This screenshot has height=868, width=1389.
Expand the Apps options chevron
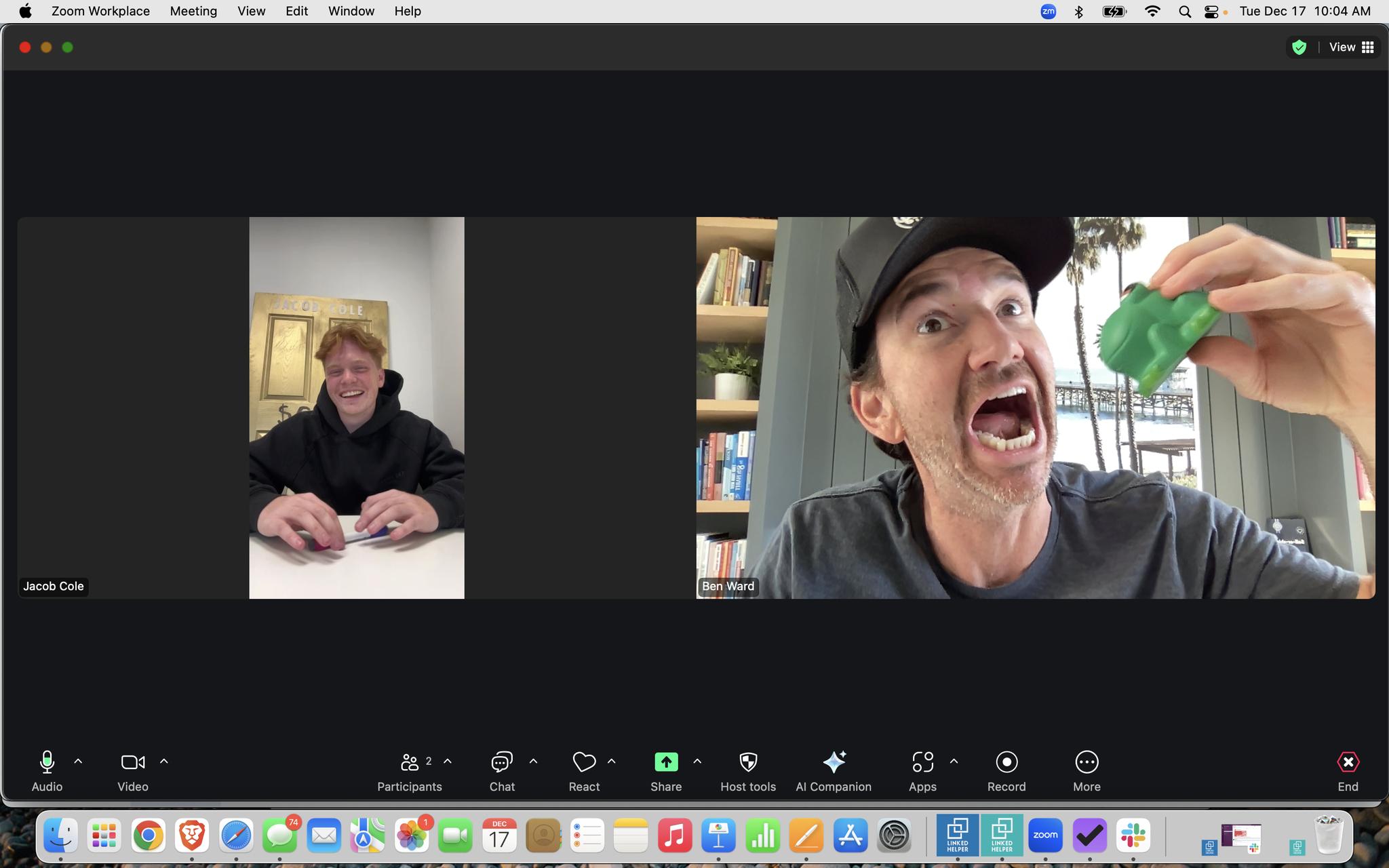click(x=954, y=762)
